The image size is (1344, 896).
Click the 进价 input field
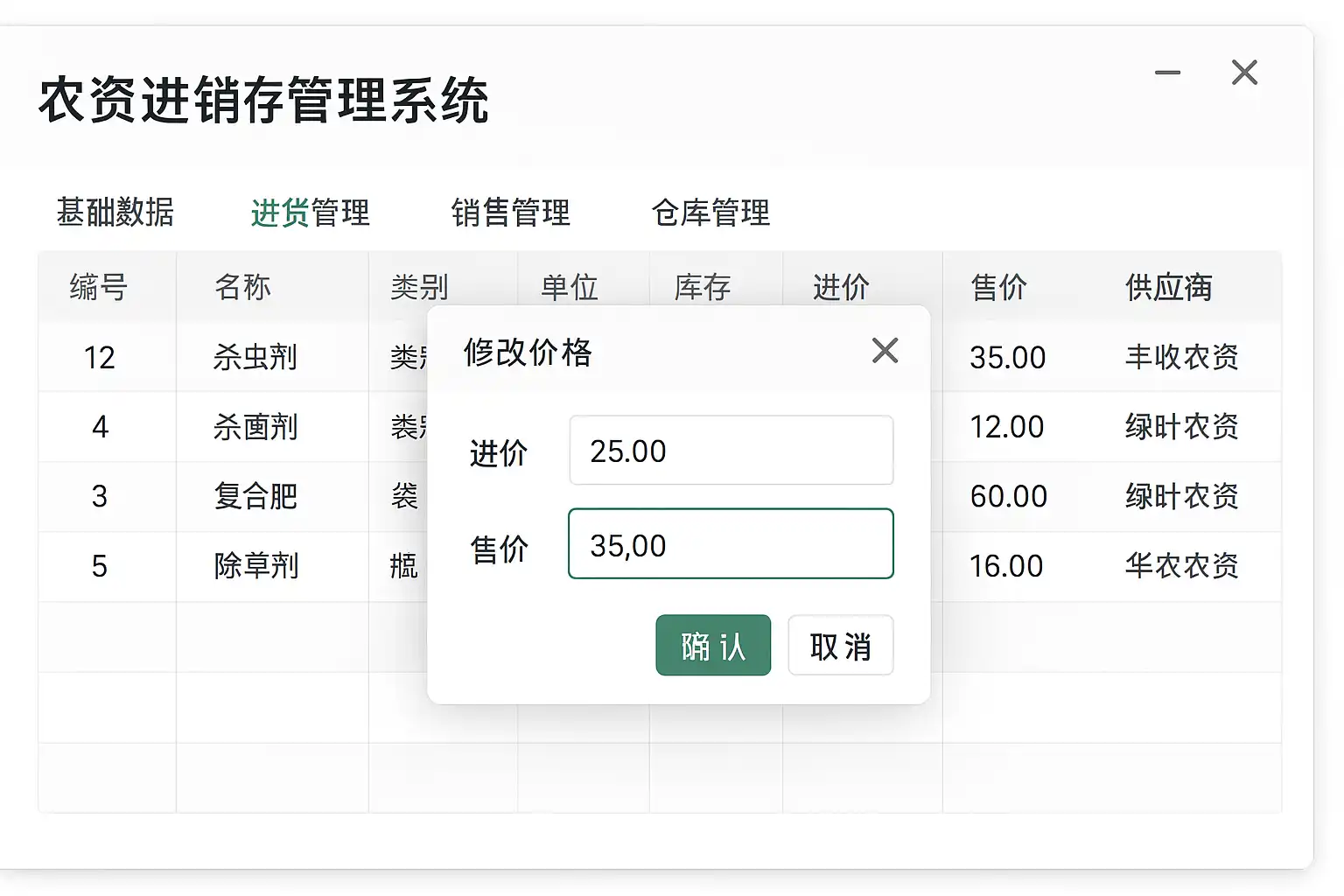tap(731, 451)
